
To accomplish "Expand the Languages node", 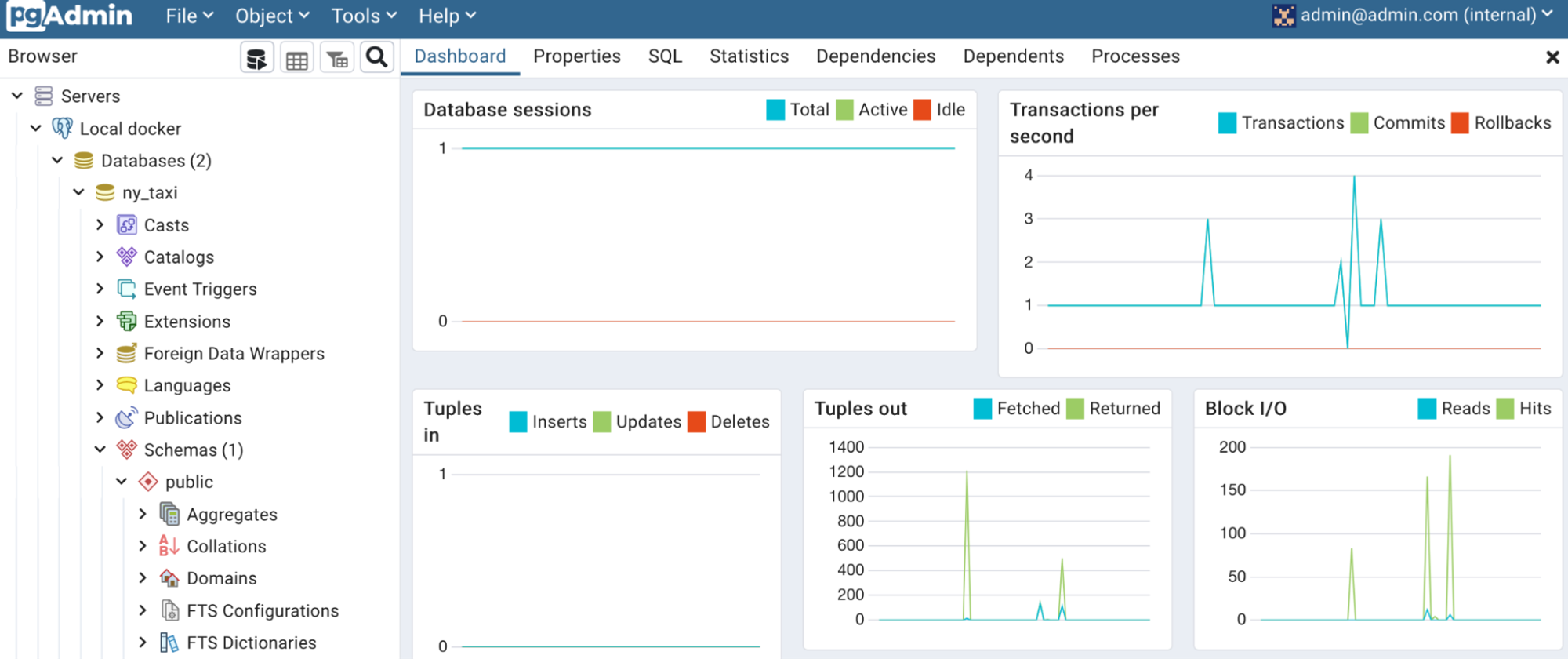I will click(x=100, y=385).
